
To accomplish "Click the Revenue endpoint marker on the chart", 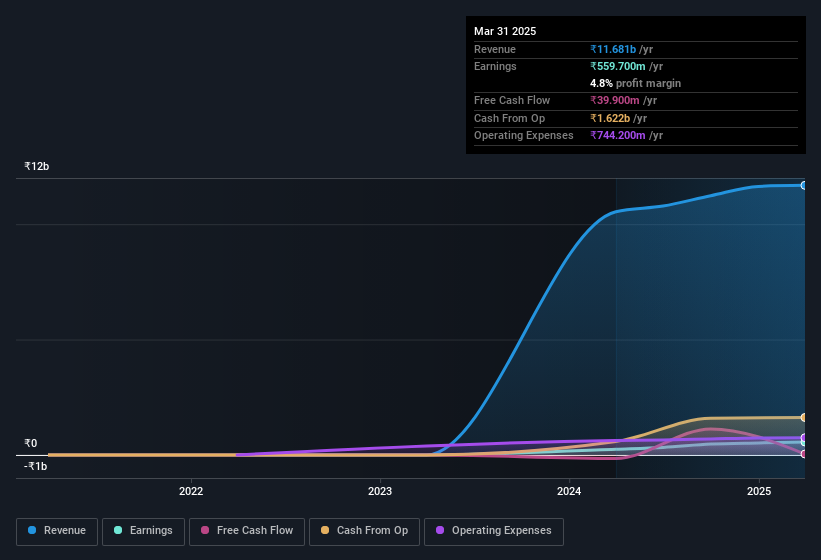I will point(804,185).
